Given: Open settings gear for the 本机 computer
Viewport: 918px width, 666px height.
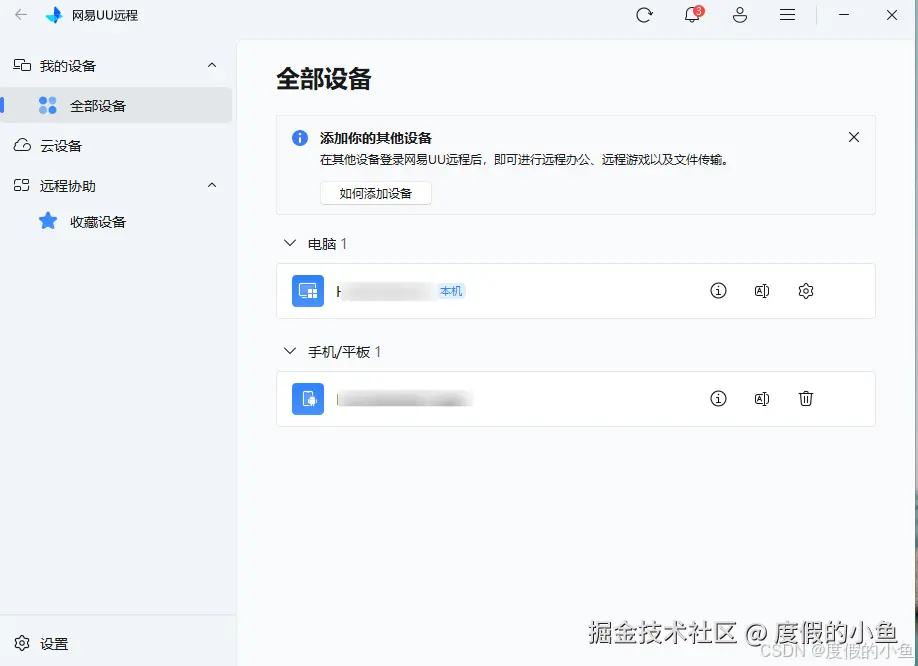Looking at the screenshot, I should 805,290.
